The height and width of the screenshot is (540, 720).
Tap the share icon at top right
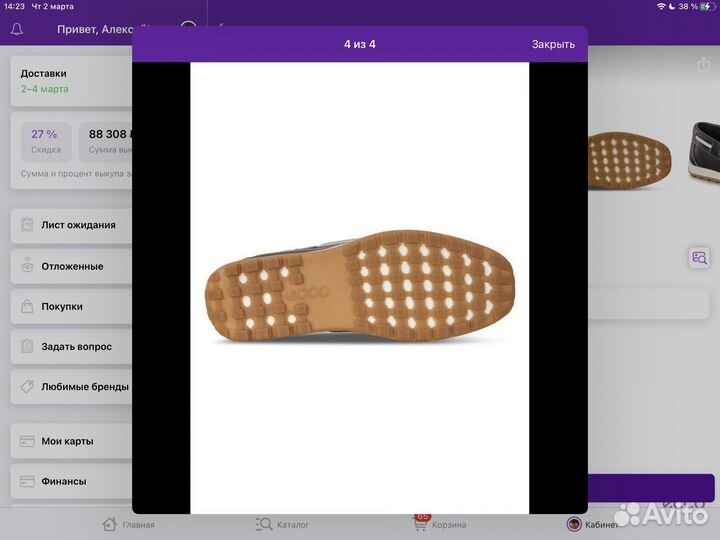click(x=703, y=65)
